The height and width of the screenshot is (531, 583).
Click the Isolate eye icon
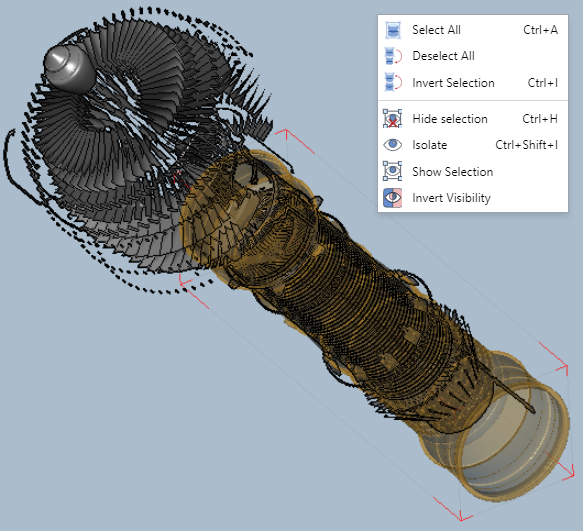click(392, 145)
